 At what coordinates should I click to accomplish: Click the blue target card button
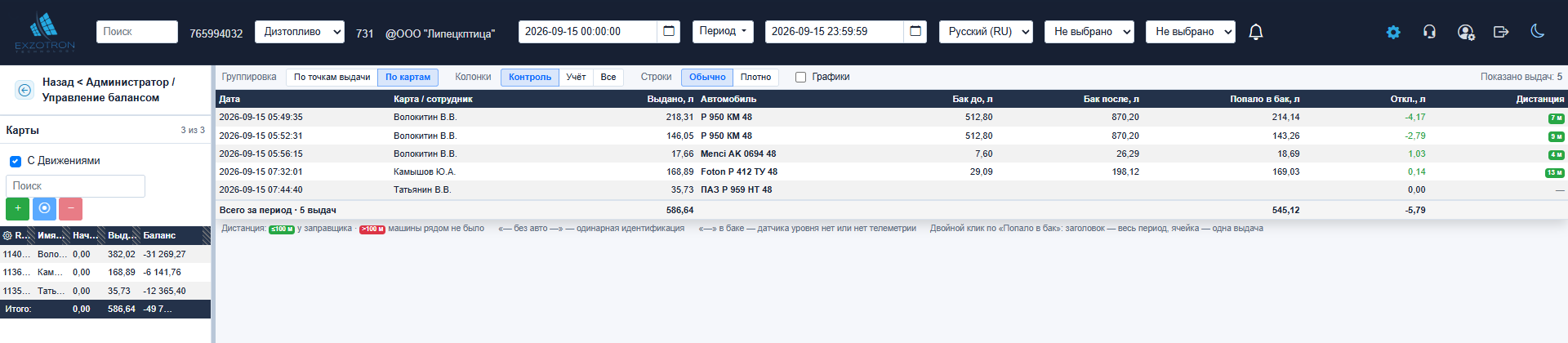[44, 208]
